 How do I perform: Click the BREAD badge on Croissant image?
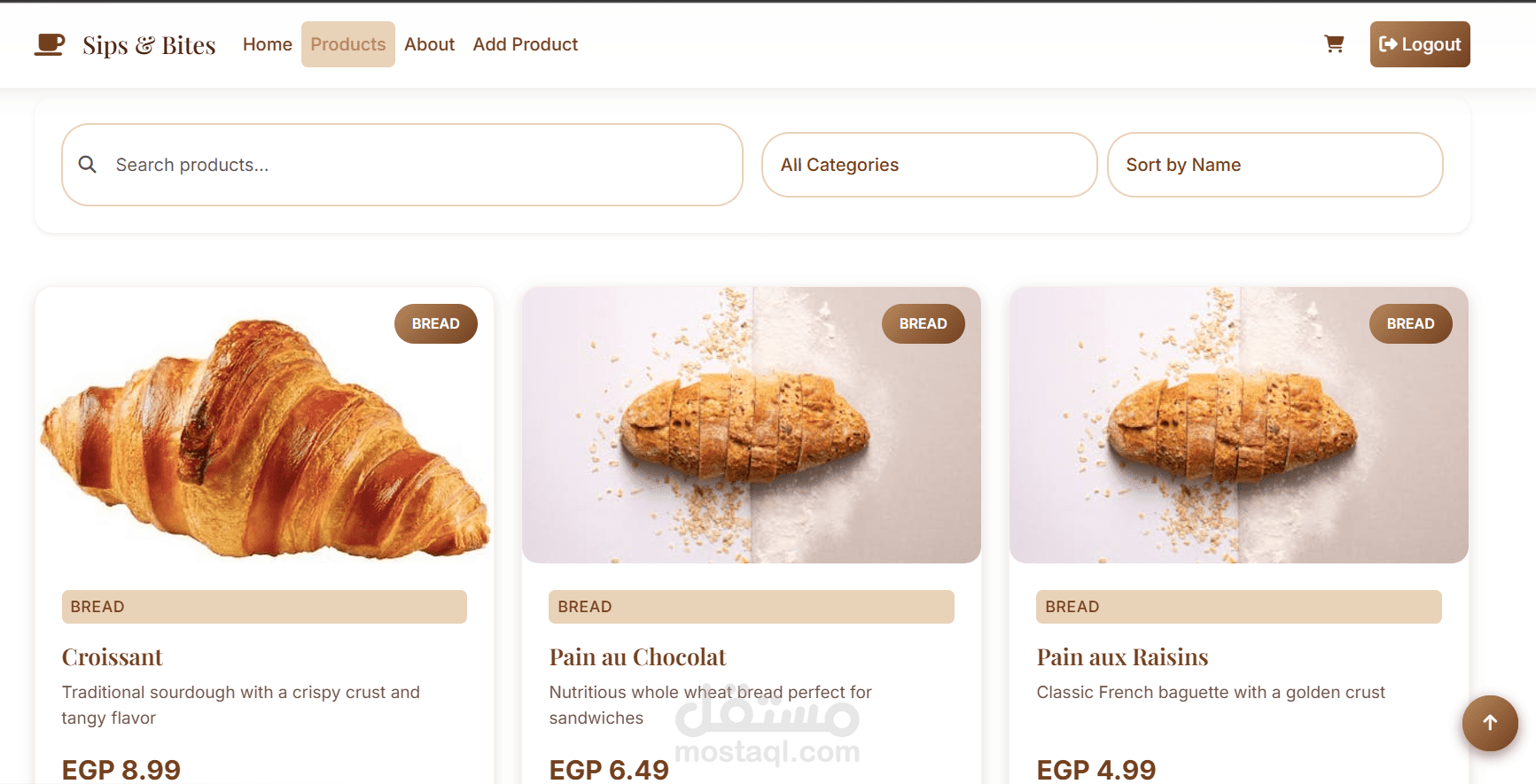pyautogui.click(x=435, y=324)
